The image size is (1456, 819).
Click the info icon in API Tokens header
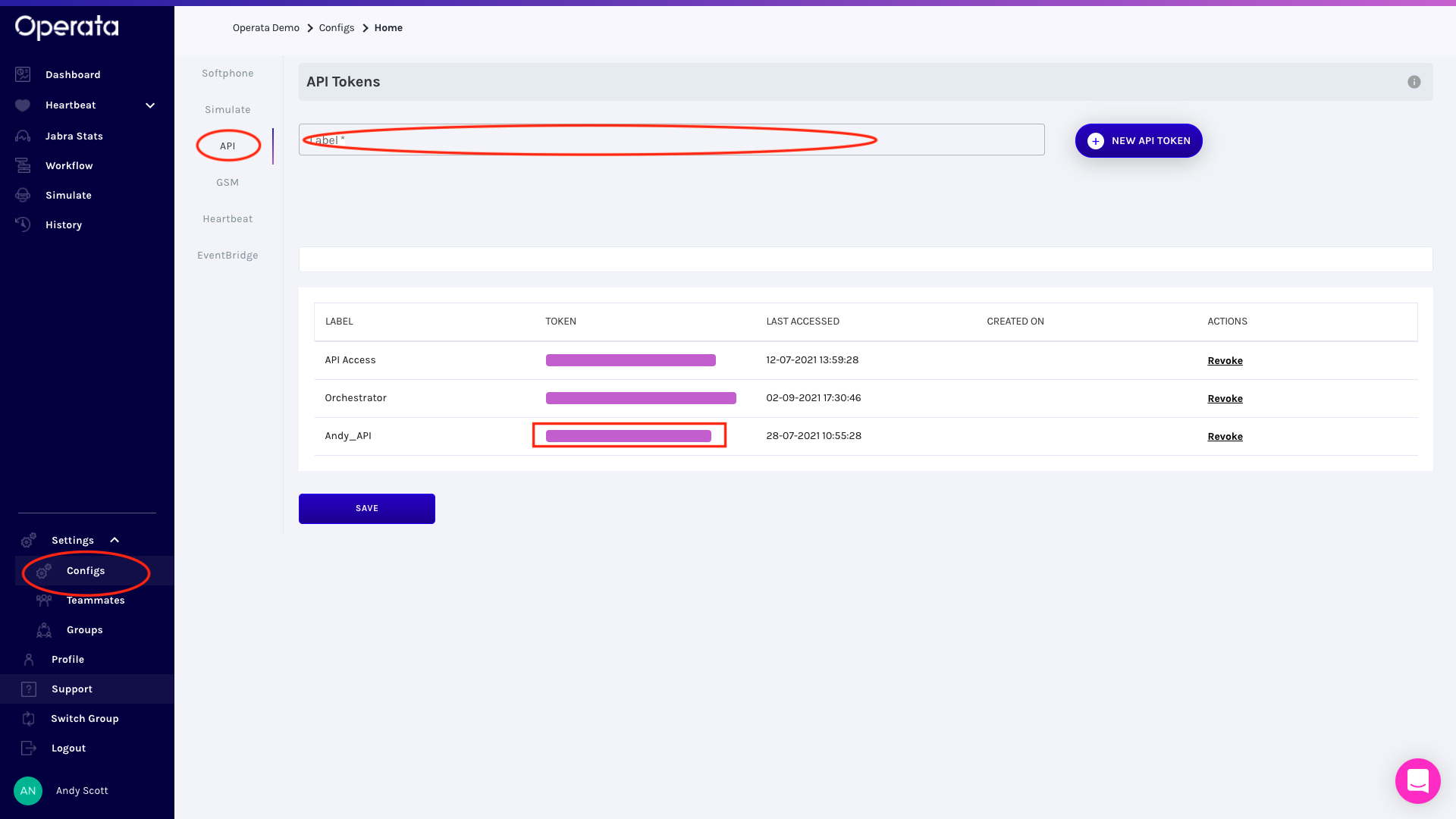[1414, 82]
